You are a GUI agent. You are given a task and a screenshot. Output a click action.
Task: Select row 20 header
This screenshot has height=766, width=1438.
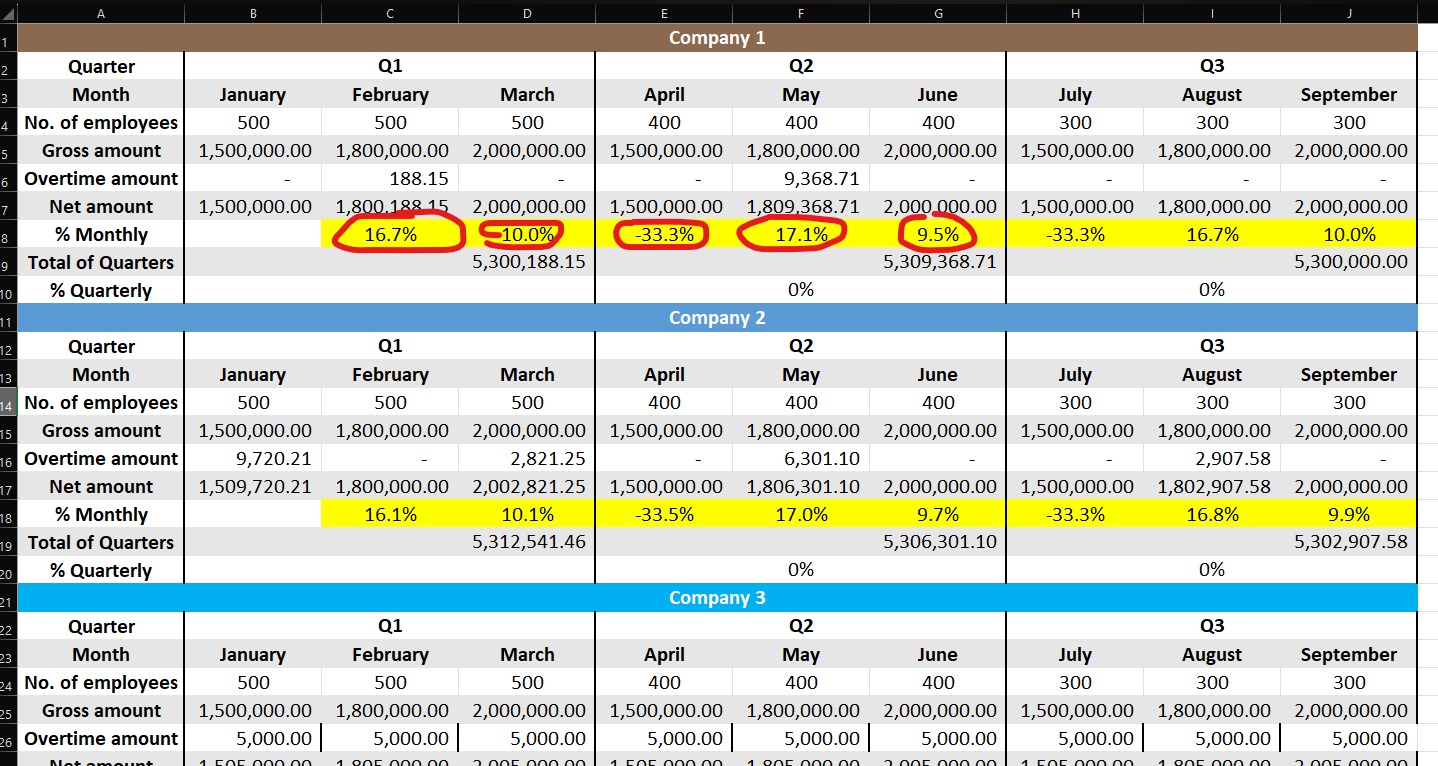[8, 571]
